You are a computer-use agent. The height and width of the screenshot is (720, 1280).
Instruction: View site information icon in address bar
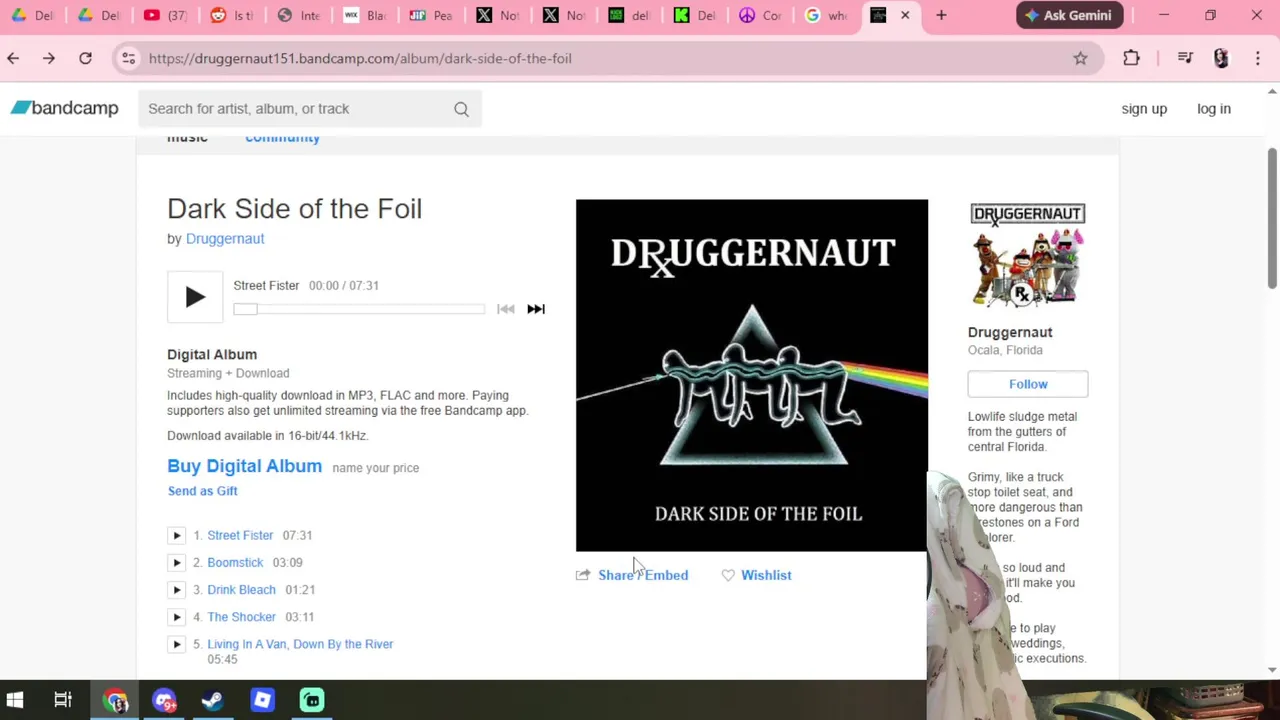point(128,58)
